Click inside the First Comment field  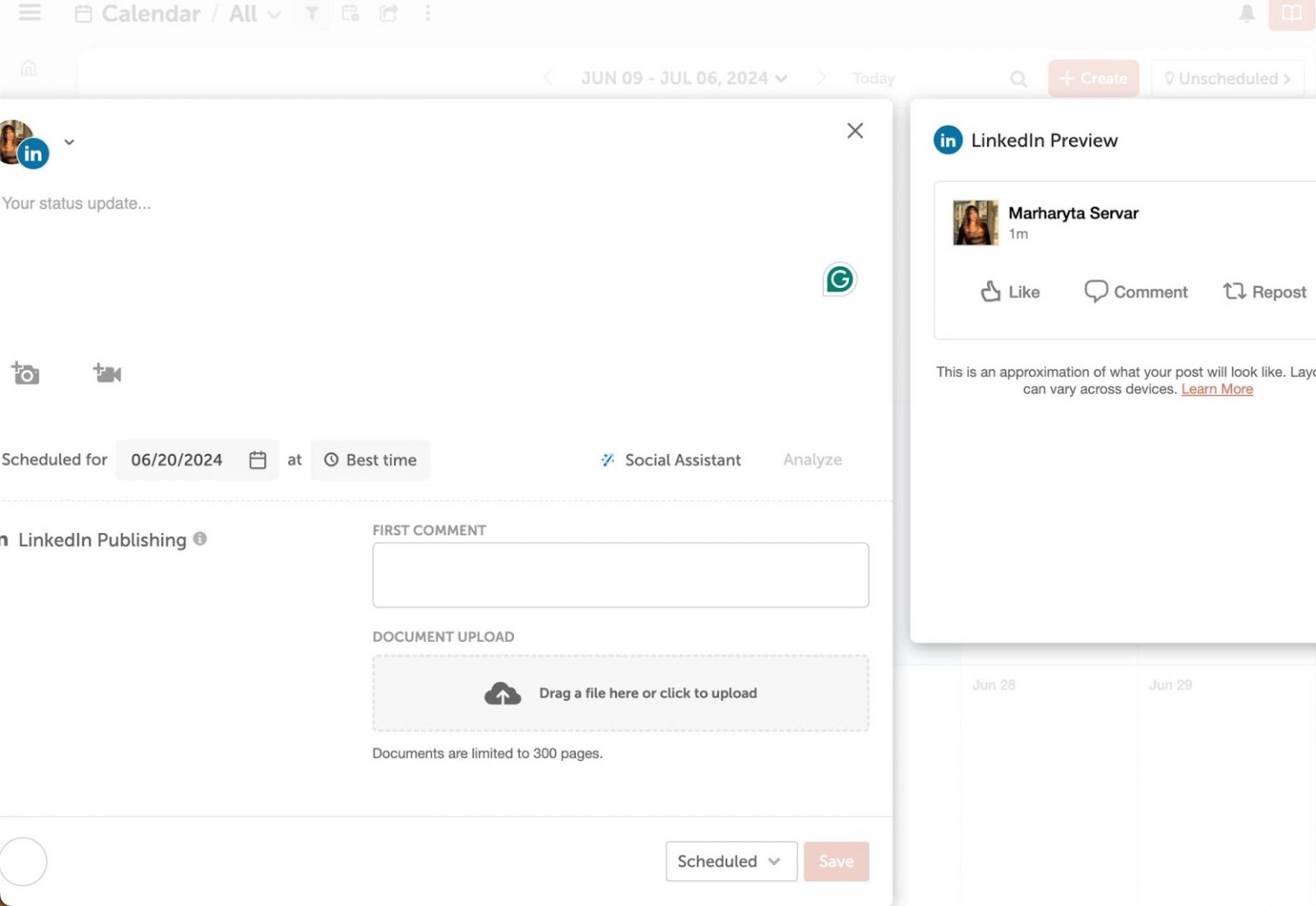620,574
